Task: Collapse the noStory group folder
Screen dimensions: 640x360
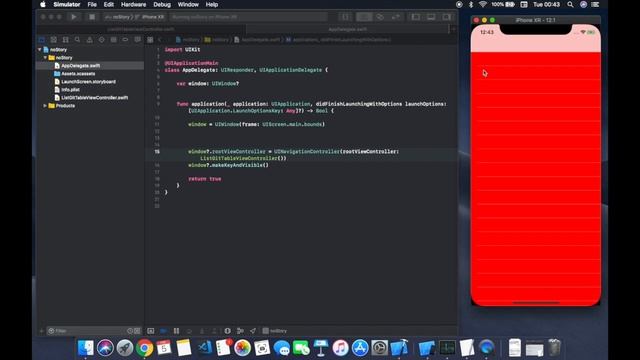Action: tap(45, 58)
